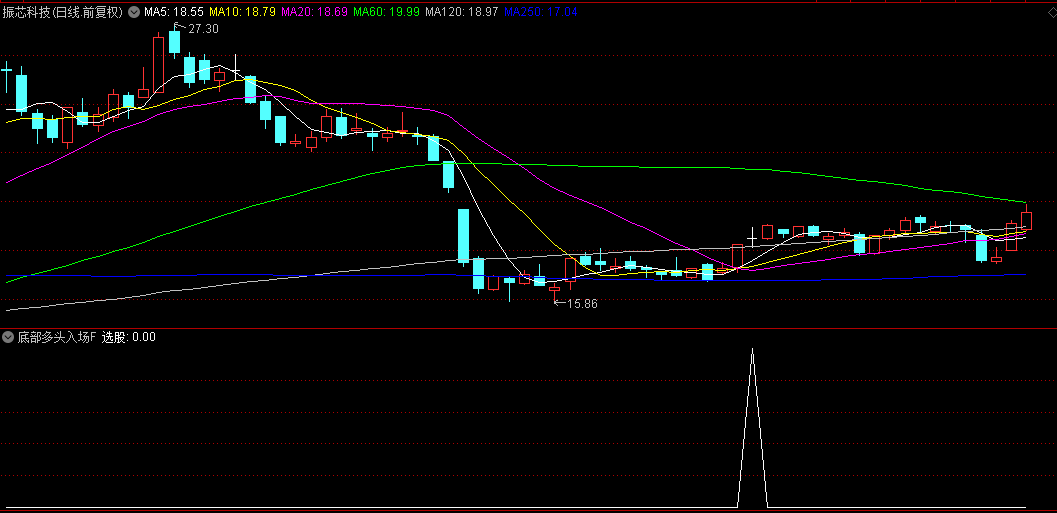Click the 底部多头入场F indicator name
The width and height of the screenshot is (1057, 513).
click(57, 337)
